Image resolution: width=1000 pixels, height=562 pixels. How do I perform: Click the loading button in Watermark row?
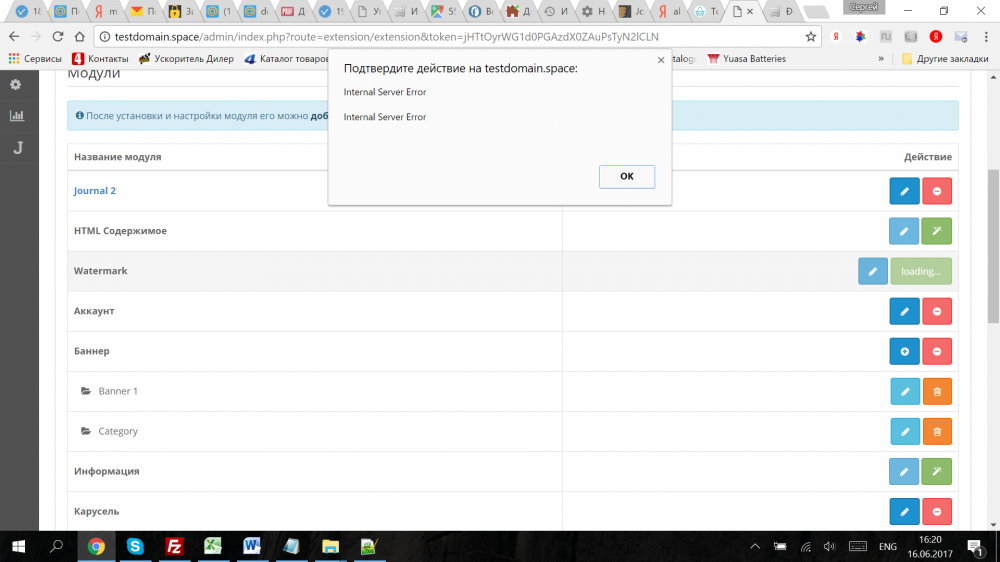[921, 271]
